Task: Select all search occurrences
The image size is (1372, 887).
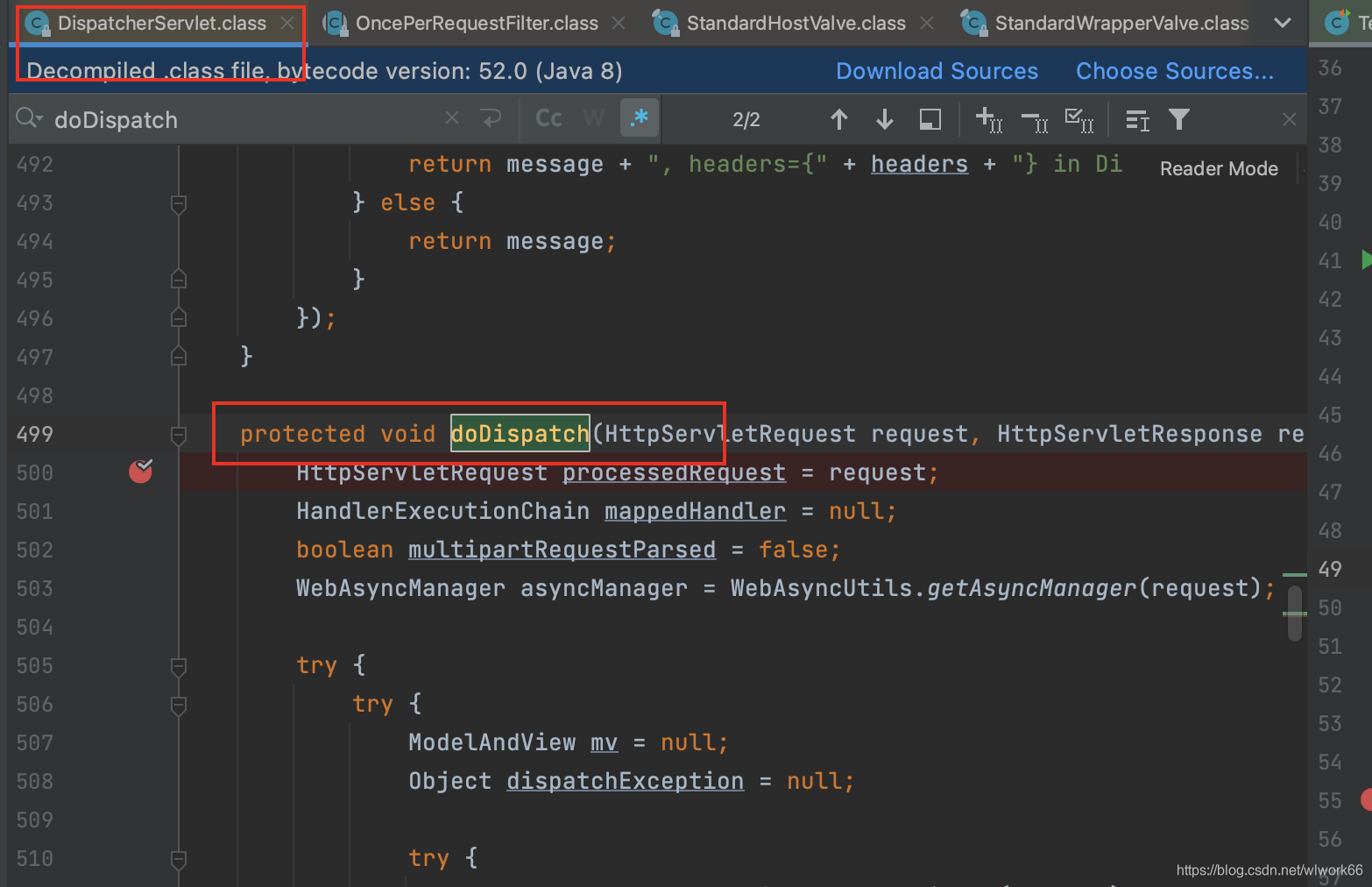Action: pyautogui.click(x=1079, y=119)
